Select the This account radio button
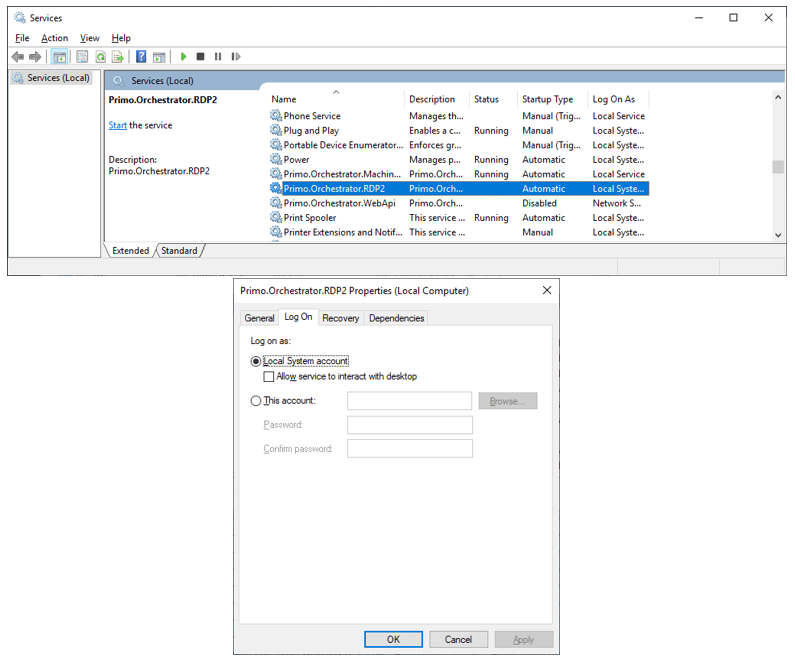Image resolution: width=795 pixels, height=661 pixels. click(x=256, y=401)
